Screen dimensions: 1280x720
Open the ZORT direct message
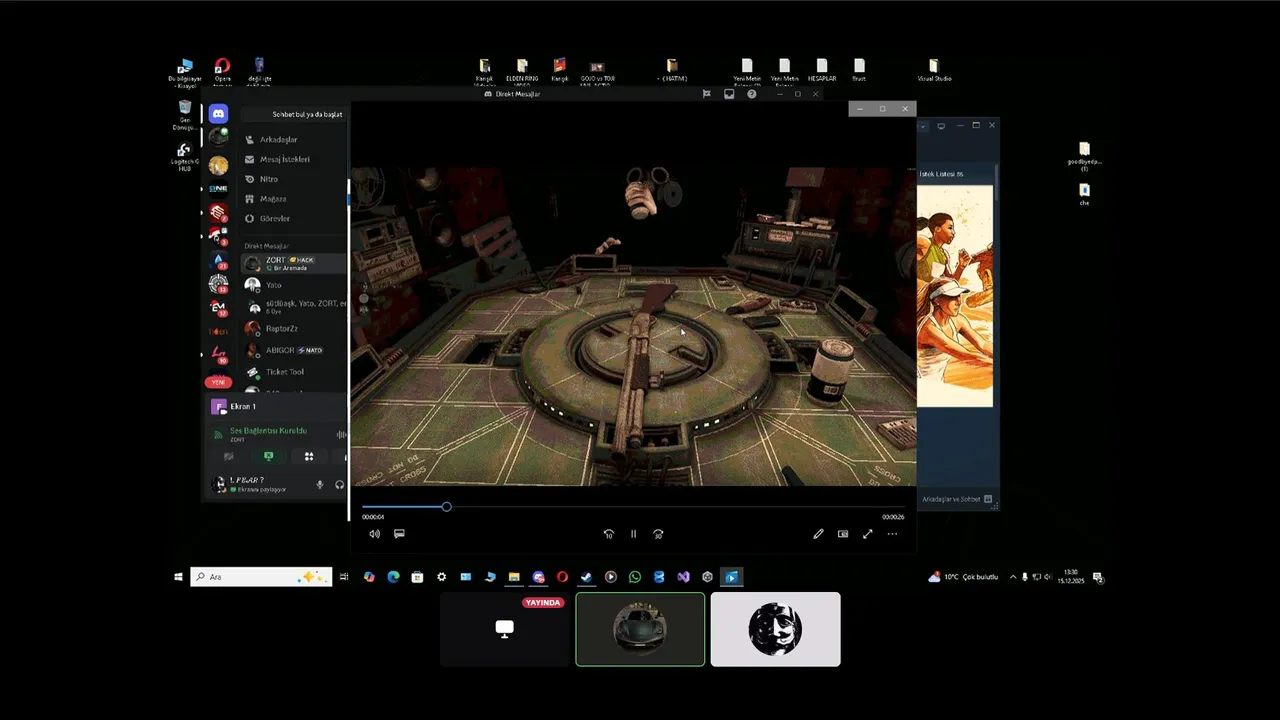tap(294, 263)
